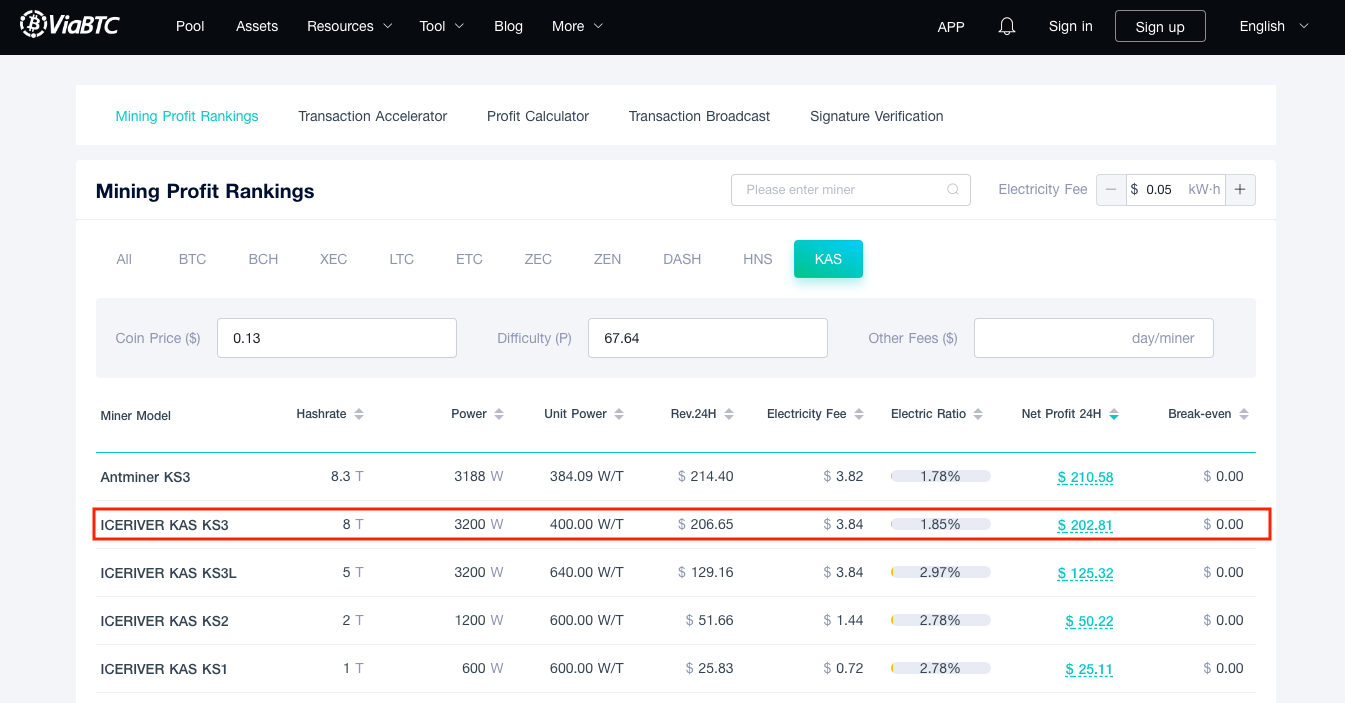Screen dimensions: 1345x703
Task: Click the Difficulty input field
Action: pos(708,338)
